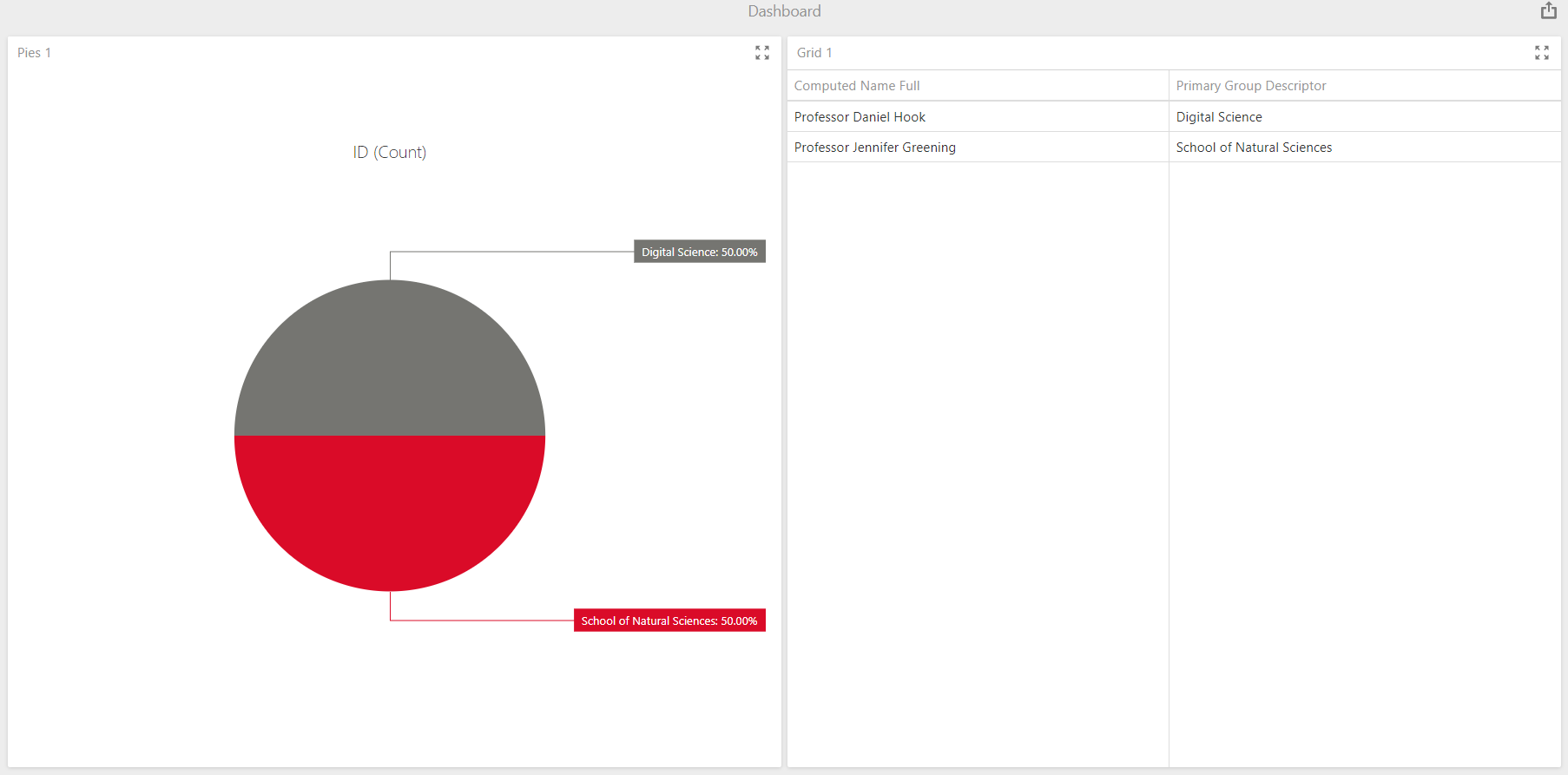The width and height of the screenshot is (1568, 775).
Task: Click School of Natural Sciences 50.00% label
Action: [669, 621]
